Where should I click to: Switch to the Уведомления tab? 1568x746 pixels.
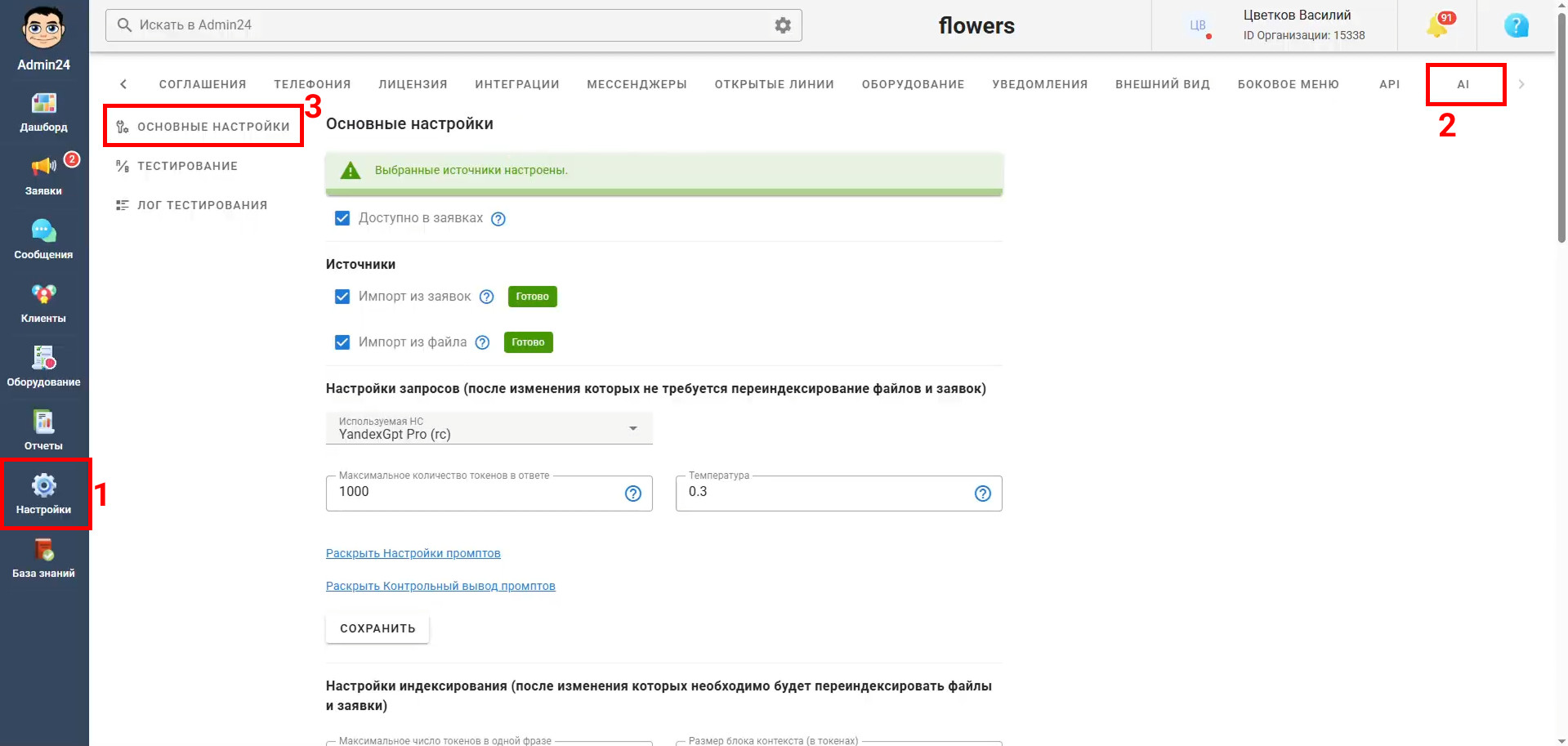tap(1040, 84)
